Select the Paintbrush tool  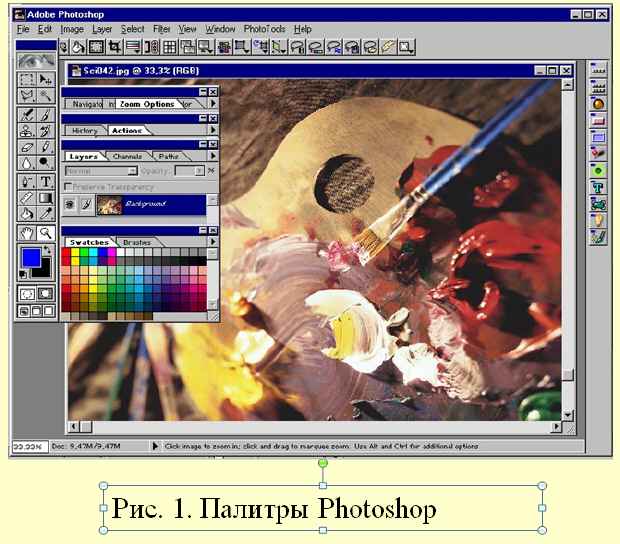45,115
